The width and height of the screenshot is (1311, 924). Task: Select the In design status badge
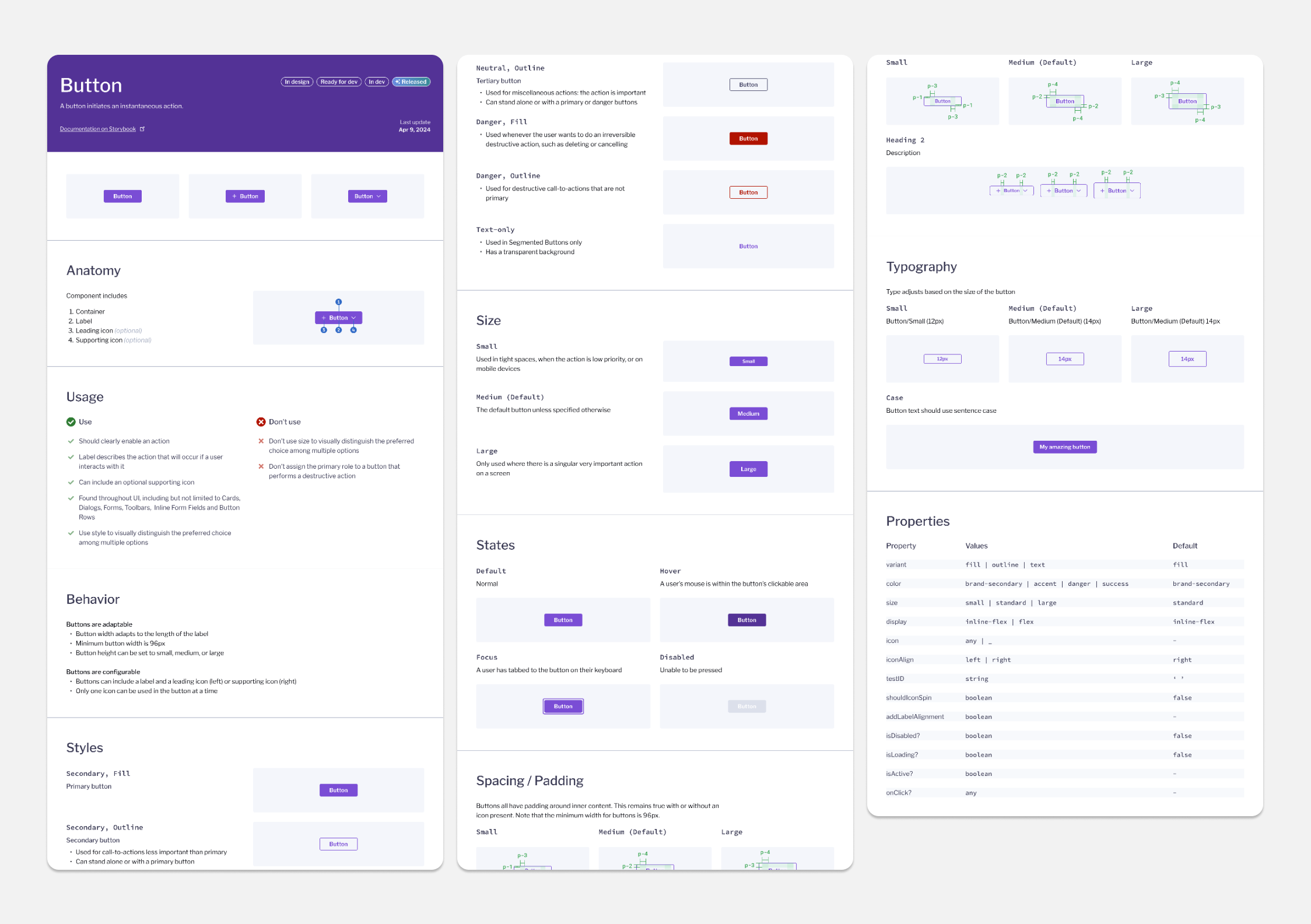[x=297, y=82]
